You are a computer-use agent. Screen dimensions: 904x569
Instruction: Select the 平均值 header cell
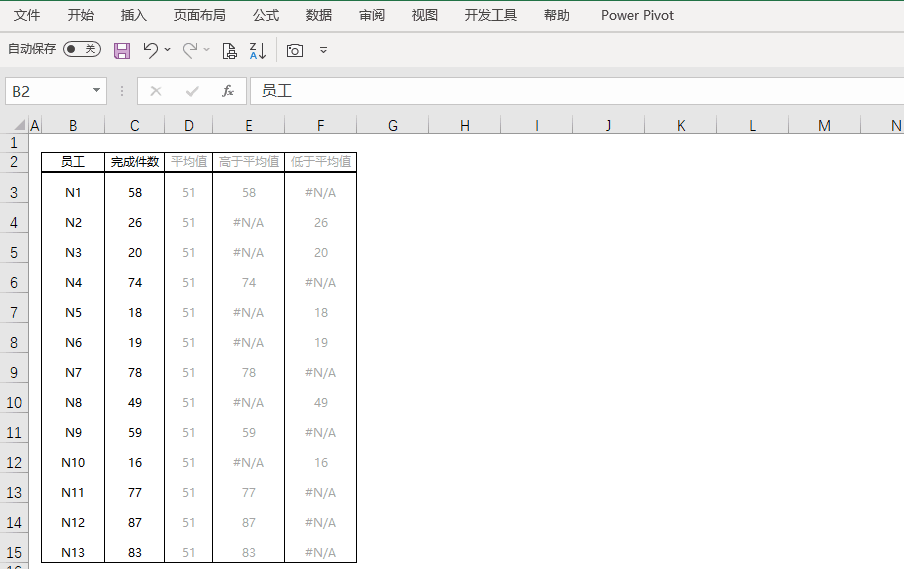(x=189, y=162)
